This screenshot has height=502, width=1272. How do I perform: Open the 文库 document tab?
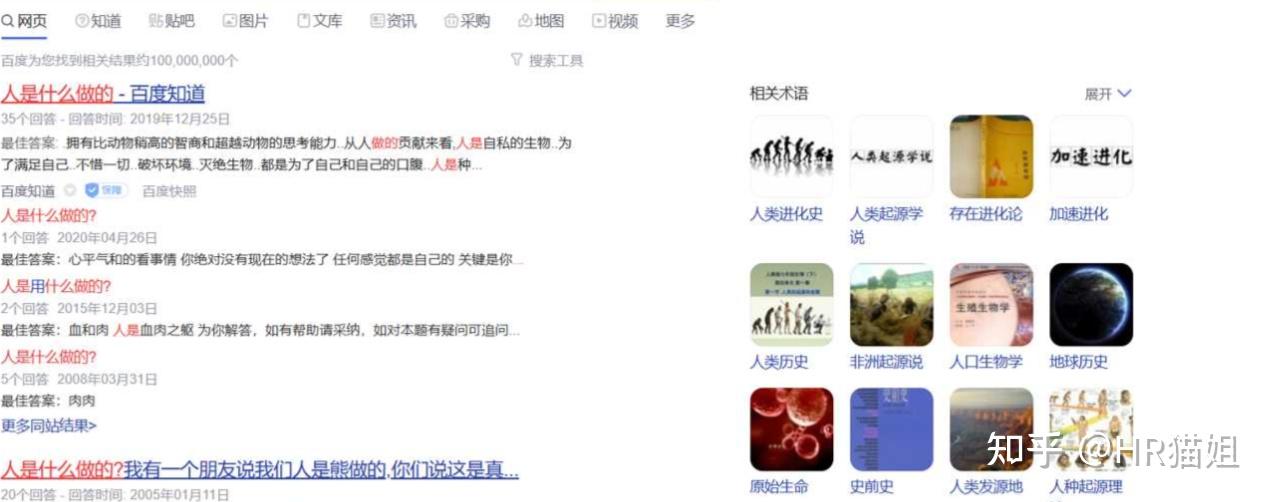[320, 20]
